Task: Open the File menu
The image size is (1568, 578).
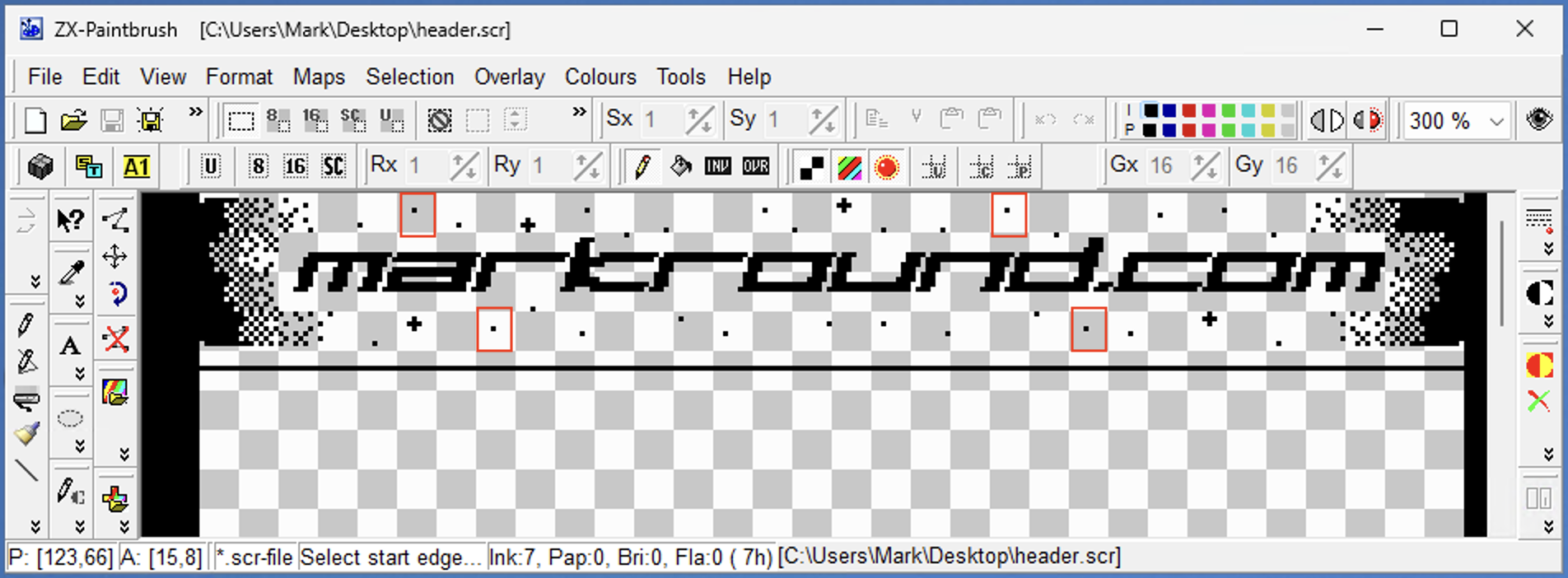Action: [44, 77]
